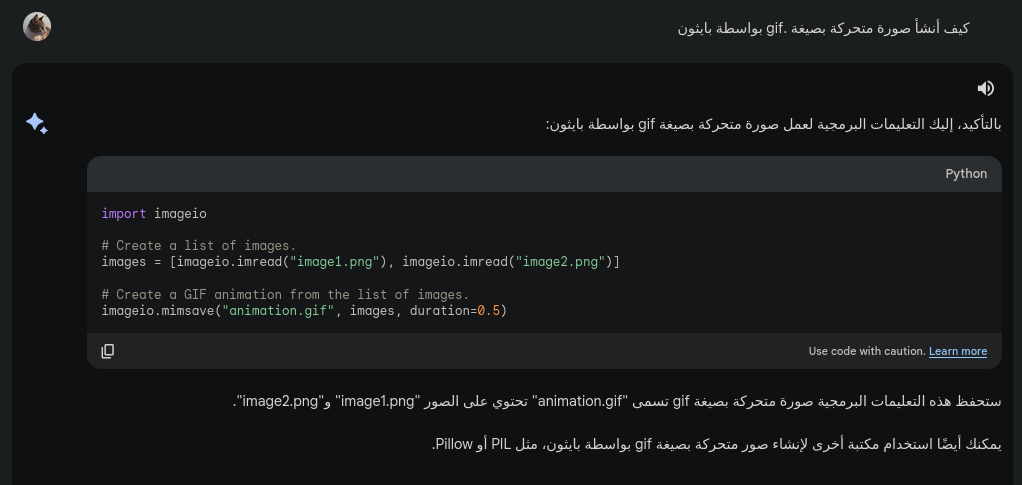Click the user's Arabic gif prompt text
The width and height of the screenshot is (1022, 485).
822,28
